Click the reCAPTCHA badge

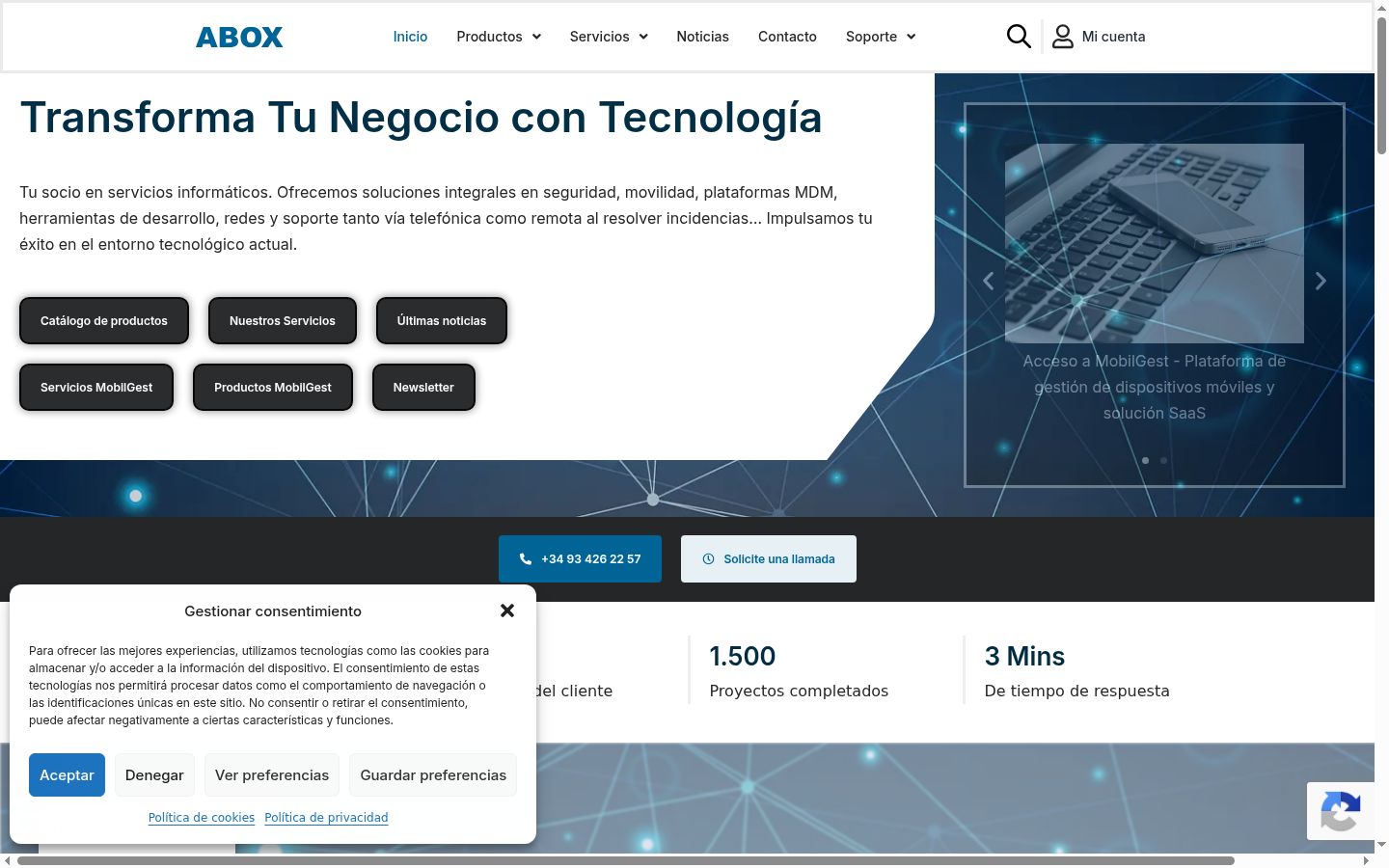[x=1341, y=810]
